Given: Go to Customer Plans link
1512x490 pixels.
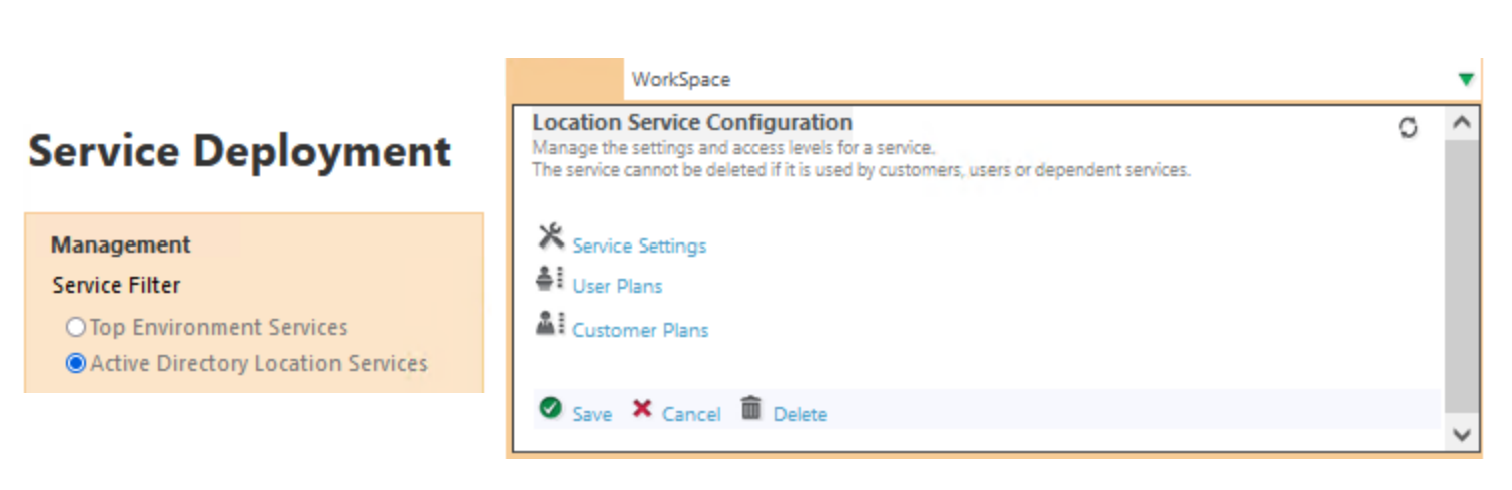Looking at the screenshot, I should [x=640, y=330].
